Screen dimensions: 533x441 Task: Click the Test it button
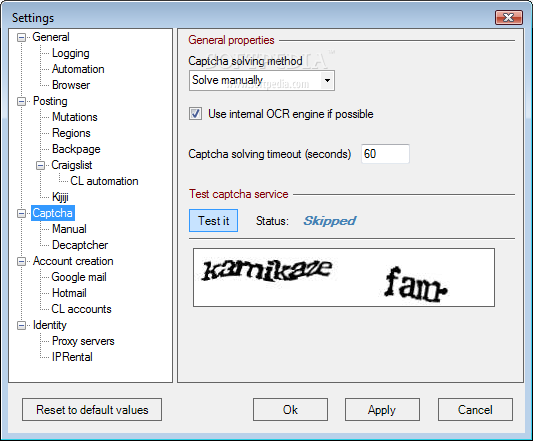click(x=213, y=221)
